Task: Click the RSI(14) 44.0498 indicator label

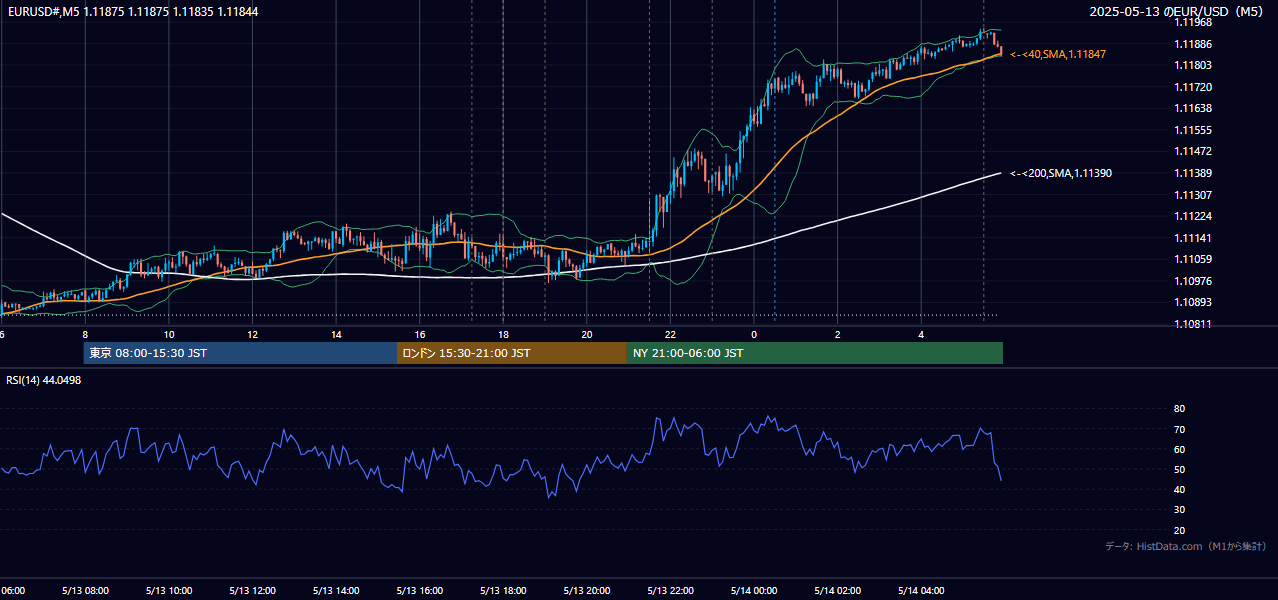Action: point(44,380)
